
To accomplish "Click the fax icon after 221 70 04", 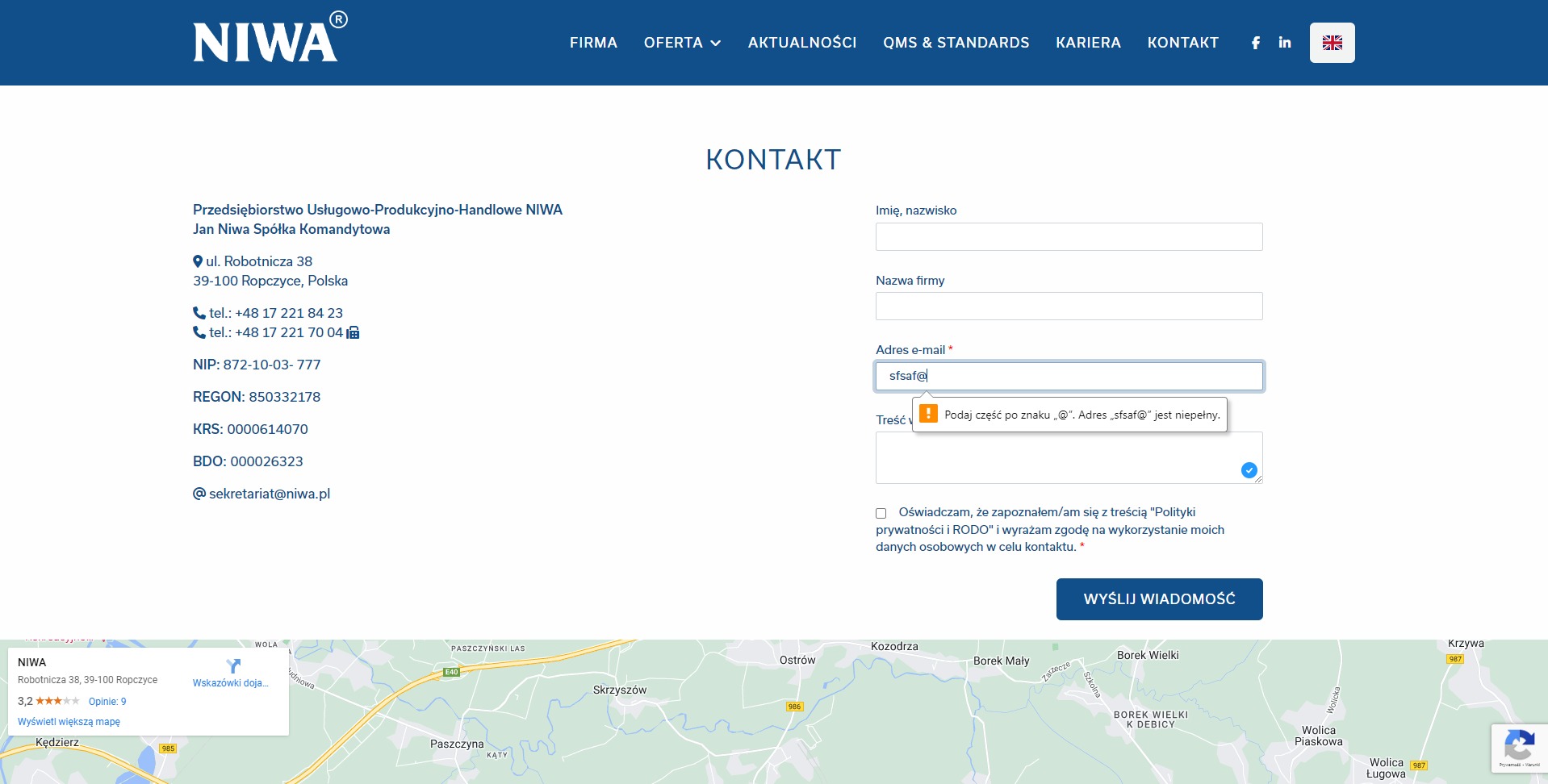I will pos(353,332).
